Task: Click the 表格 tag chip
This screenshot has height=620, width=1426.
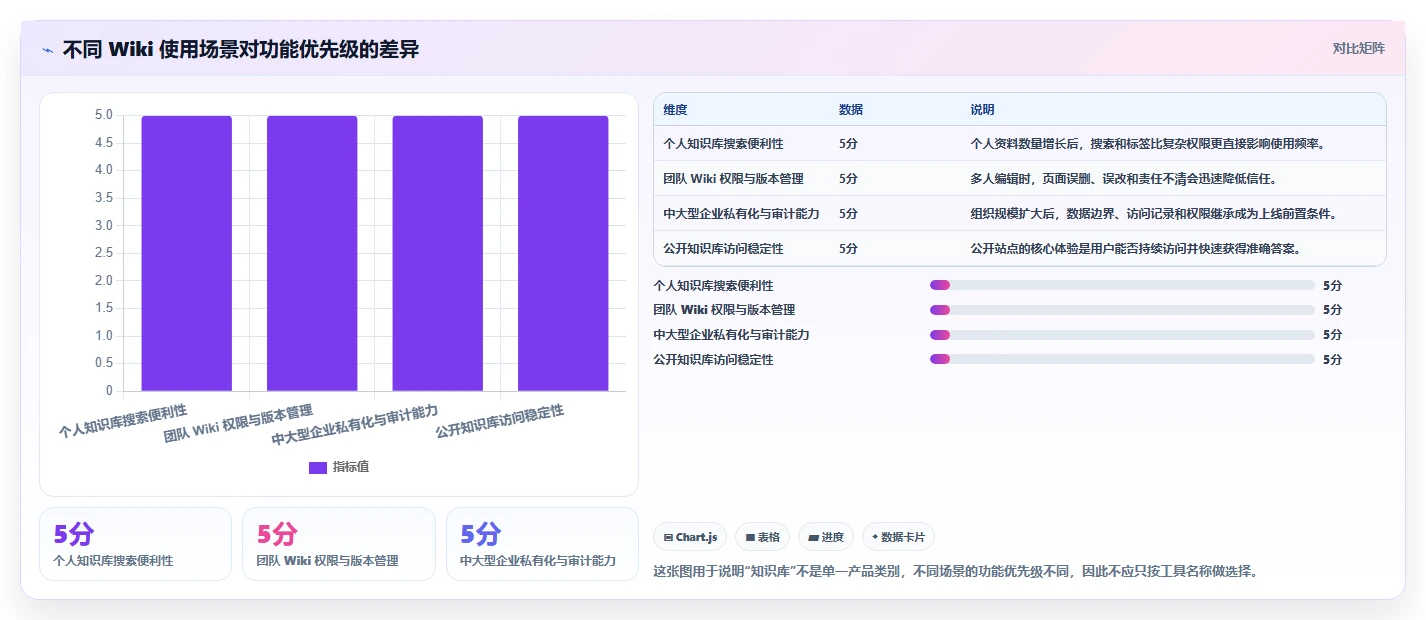Action: point(762,537)
